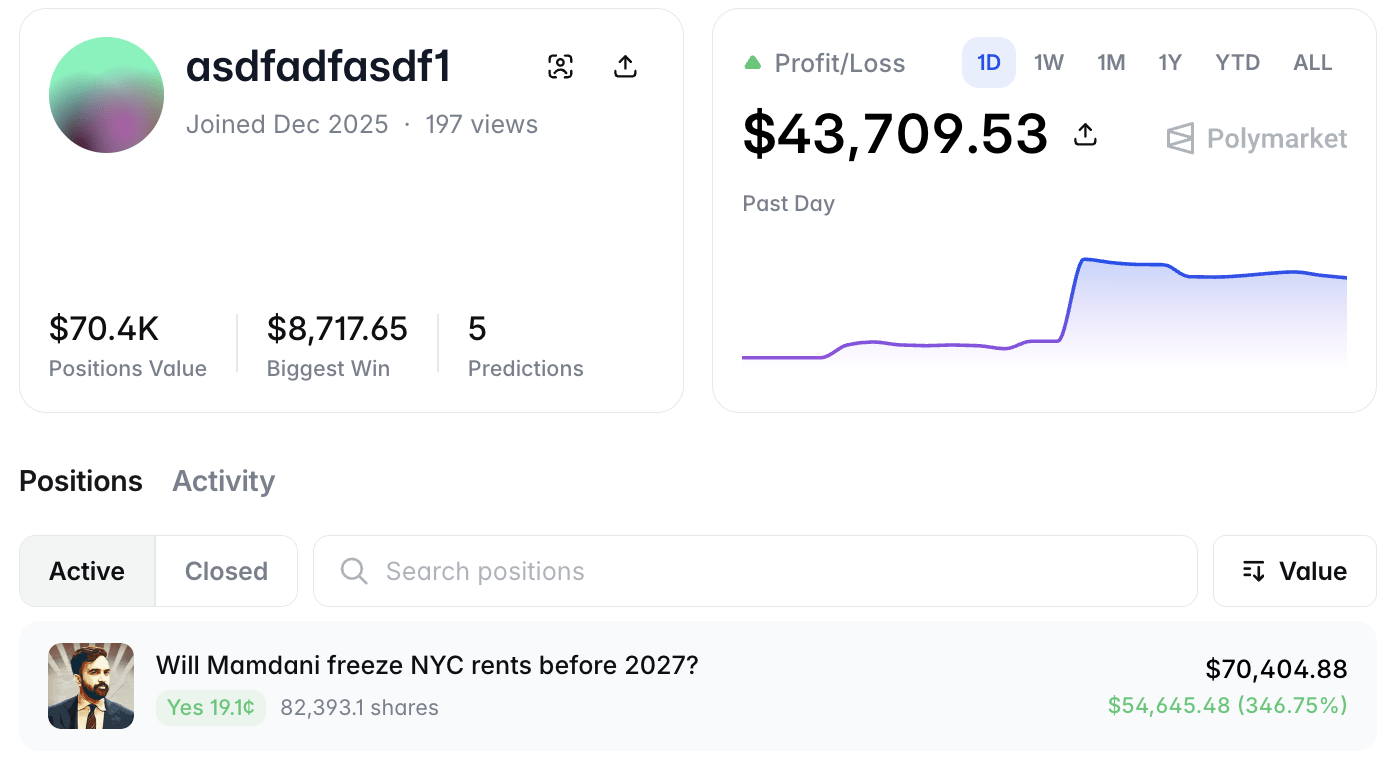This screenshot has height=766, width=1390.
Task: Click the sort arrows icon next to Value
Action: pos(1254,571)
